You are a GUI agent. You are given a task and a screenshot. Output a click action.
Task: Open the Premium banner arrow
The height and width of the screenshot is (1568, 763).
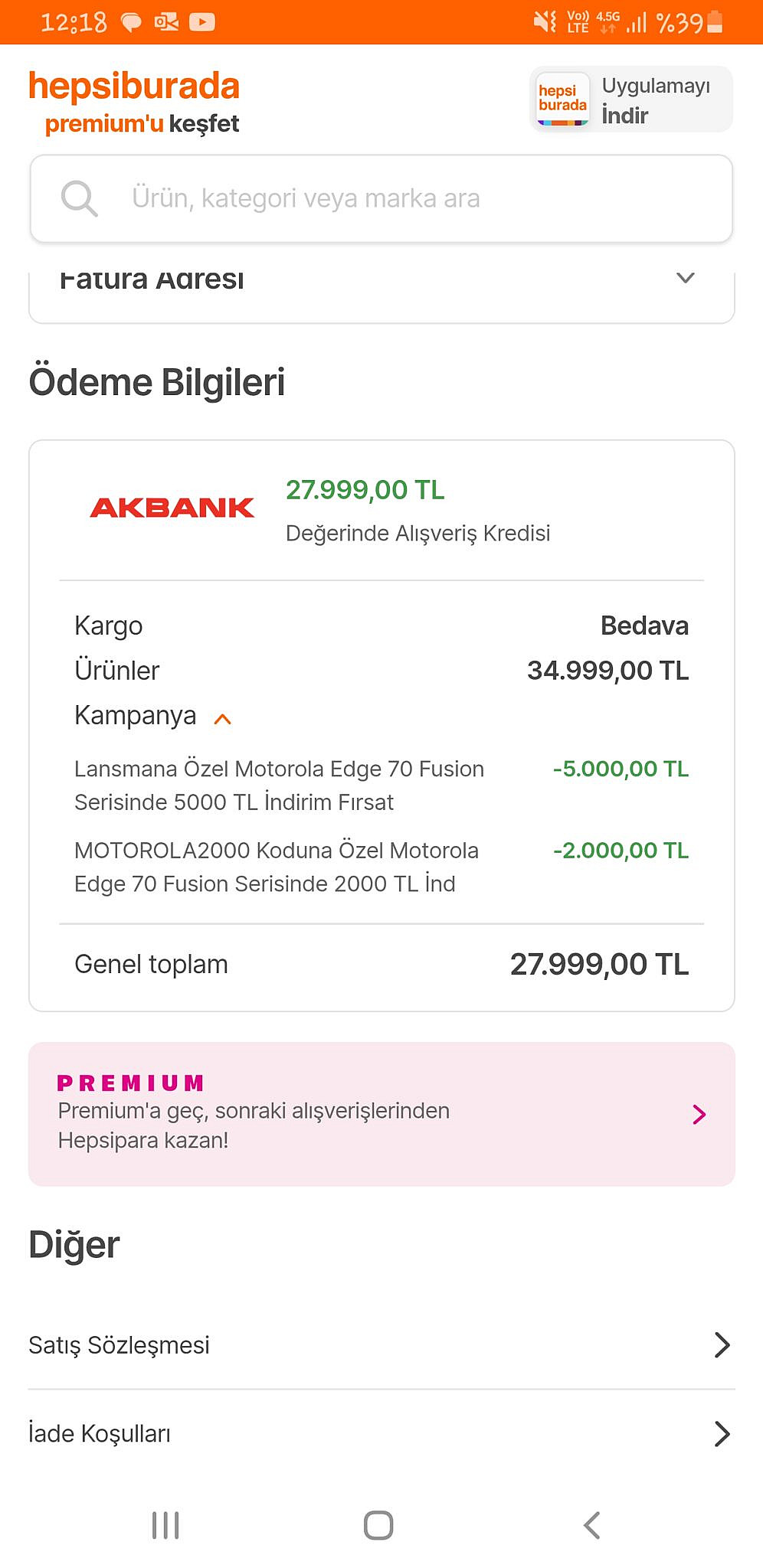pos(699,1114)
